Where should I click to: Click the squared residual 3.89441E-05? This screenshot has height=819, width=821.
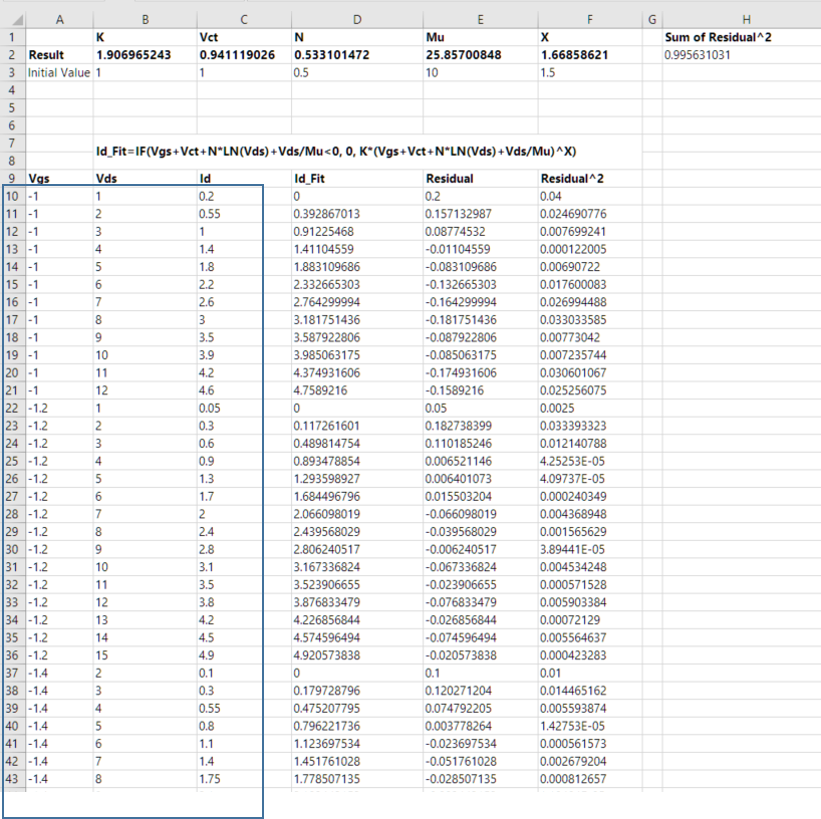pyautogui.click(x=590, y=549)
